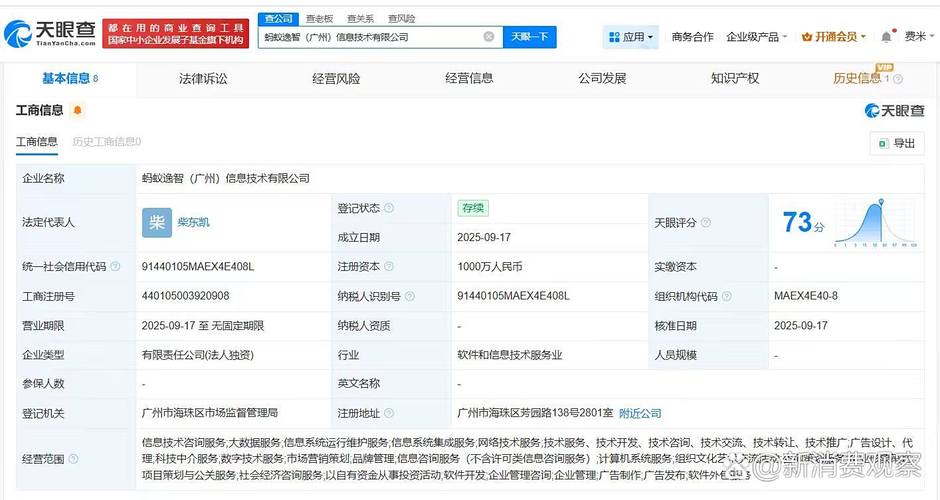Click the 导出 export button
940x500 pixels.
pyautogui.click(x=897, y=143)
